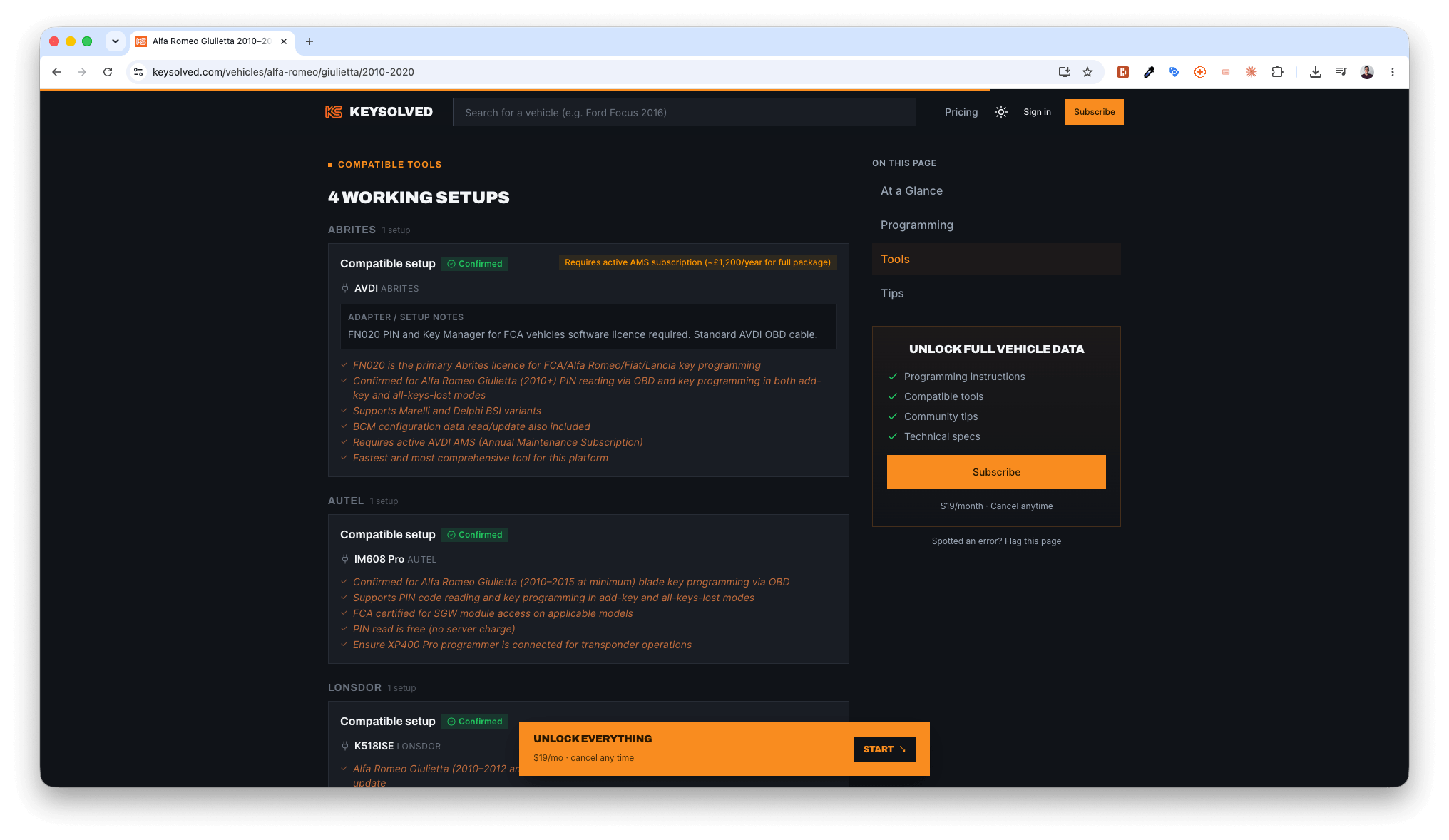
Task: Click START in Unlock Everything banner
Action: click(884, 749)
